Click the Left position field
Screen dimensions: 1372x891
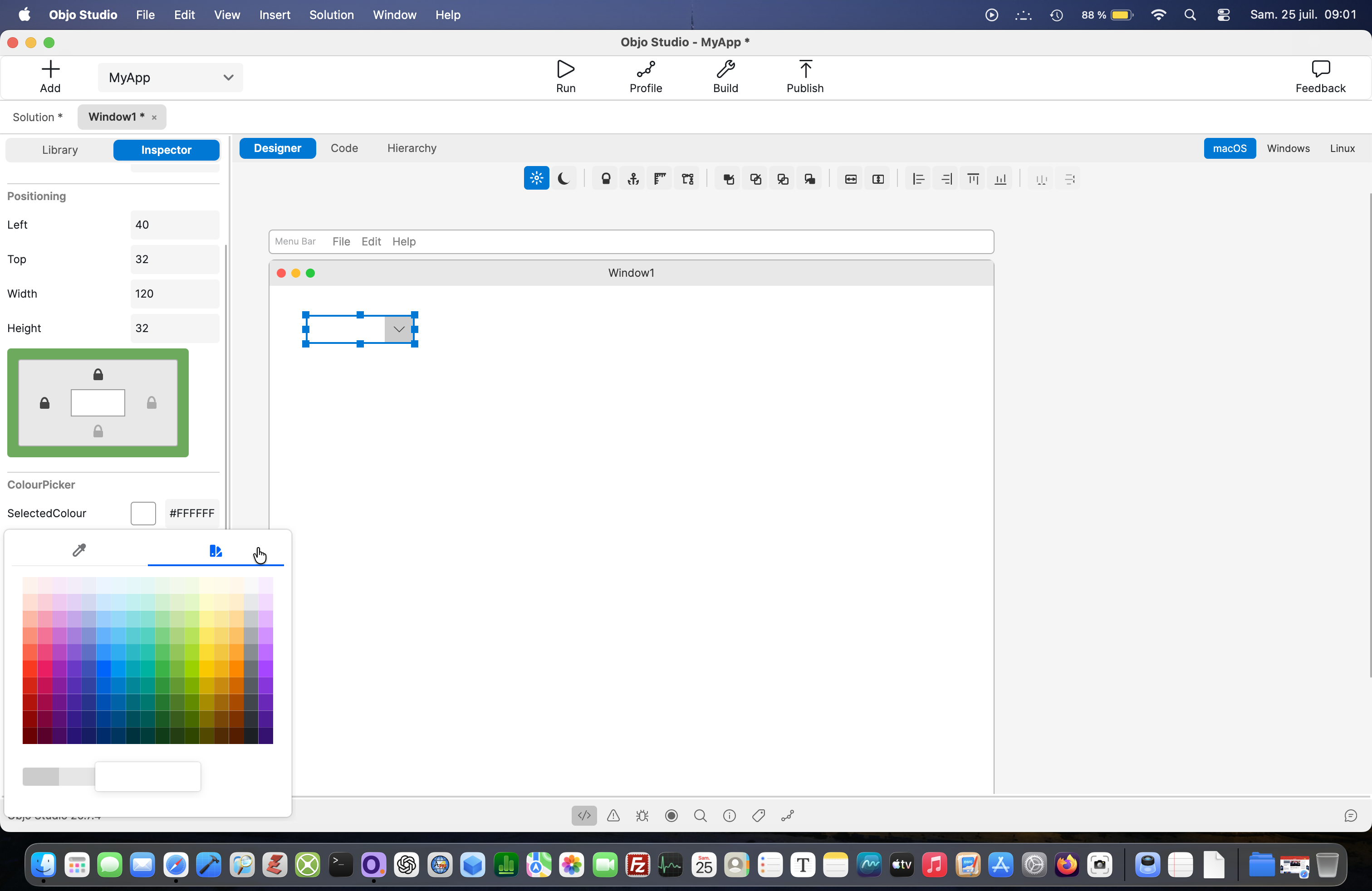175,225
